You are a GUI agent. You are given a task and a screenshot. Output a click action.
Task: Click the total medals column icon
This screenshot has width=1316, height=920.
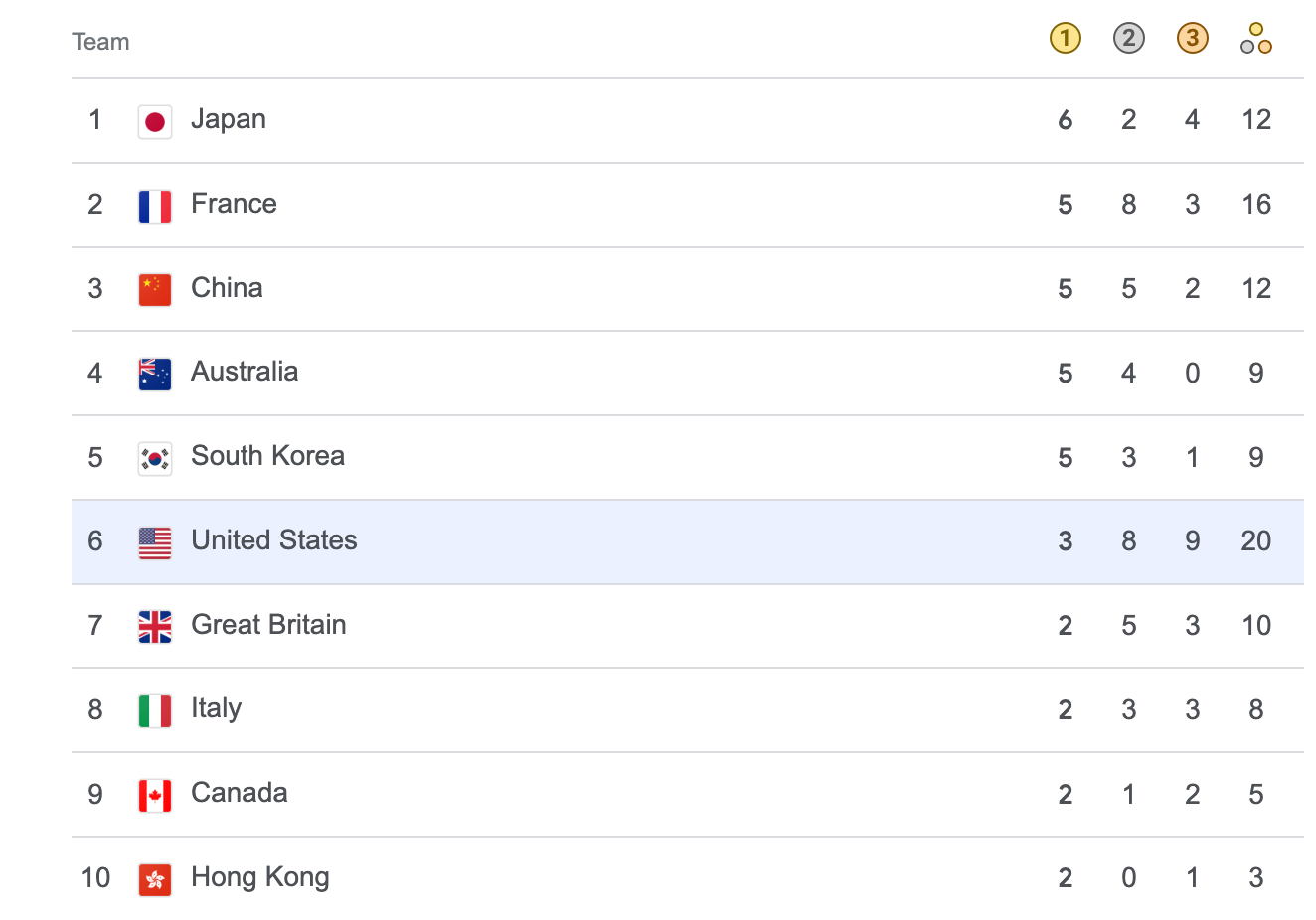click(1255, 39)
